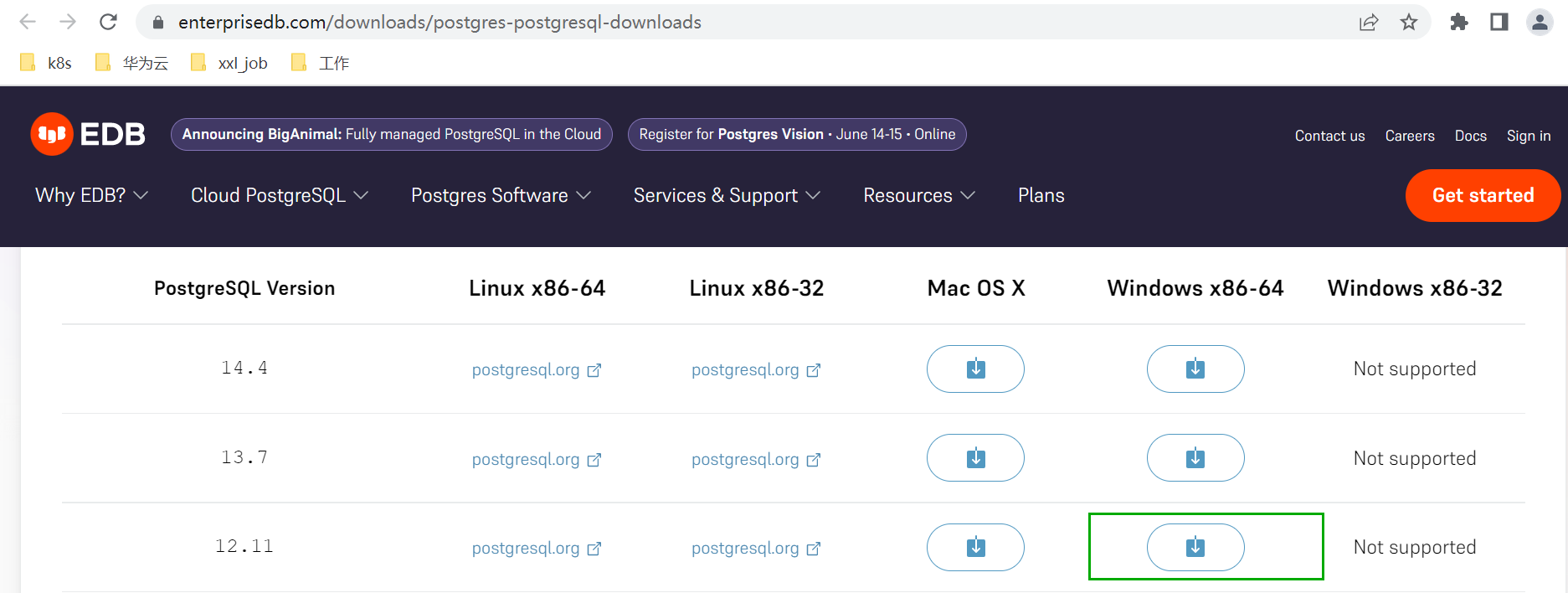Screen dimensions: 1568x593
Task: Expand the Why EDB? menu
Action: pos(91,195)
